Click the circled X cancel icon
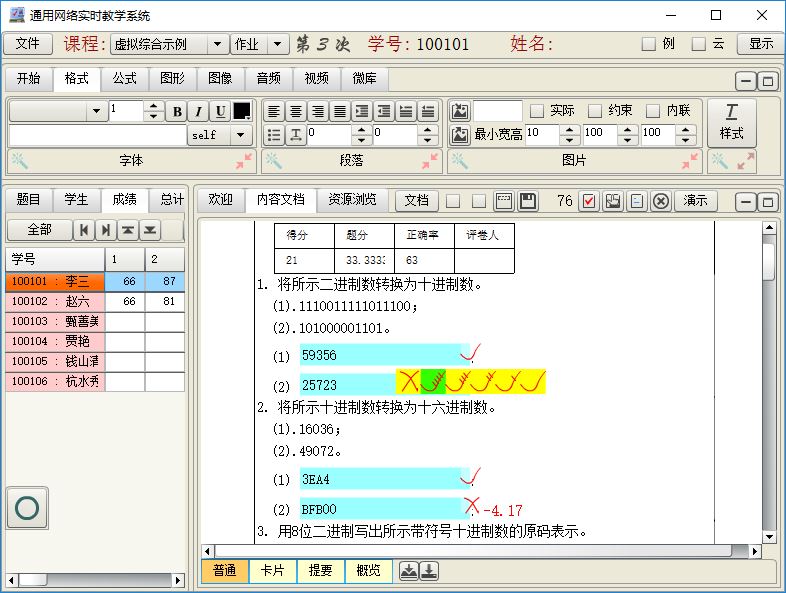This screenshot has width=786, height=593. [661, 201]
